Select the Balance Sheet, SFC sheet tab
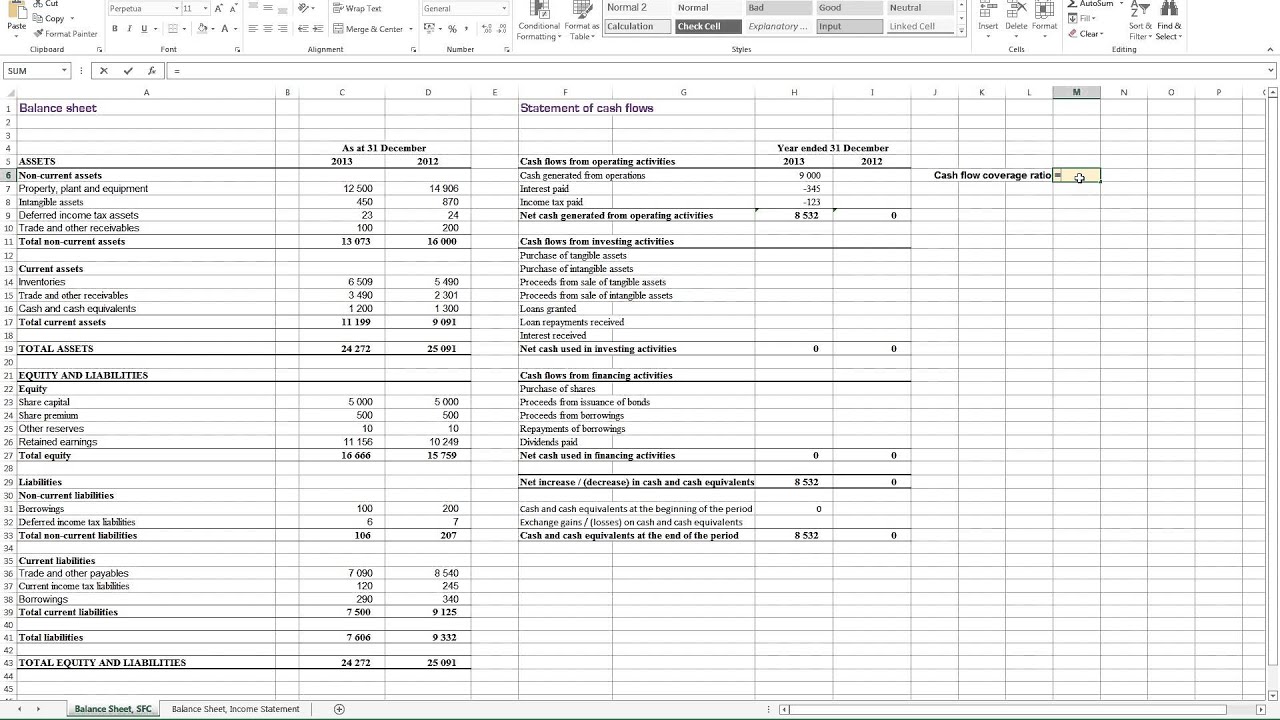This screenshot has height=720, width=1280. [113, 709]
